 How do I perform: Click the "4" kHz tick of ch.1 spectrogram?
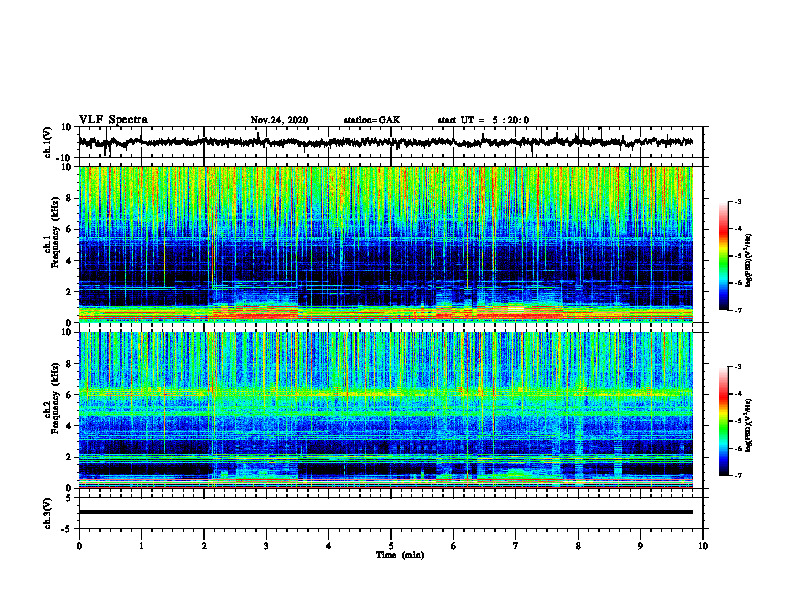(x=70, y=261)
